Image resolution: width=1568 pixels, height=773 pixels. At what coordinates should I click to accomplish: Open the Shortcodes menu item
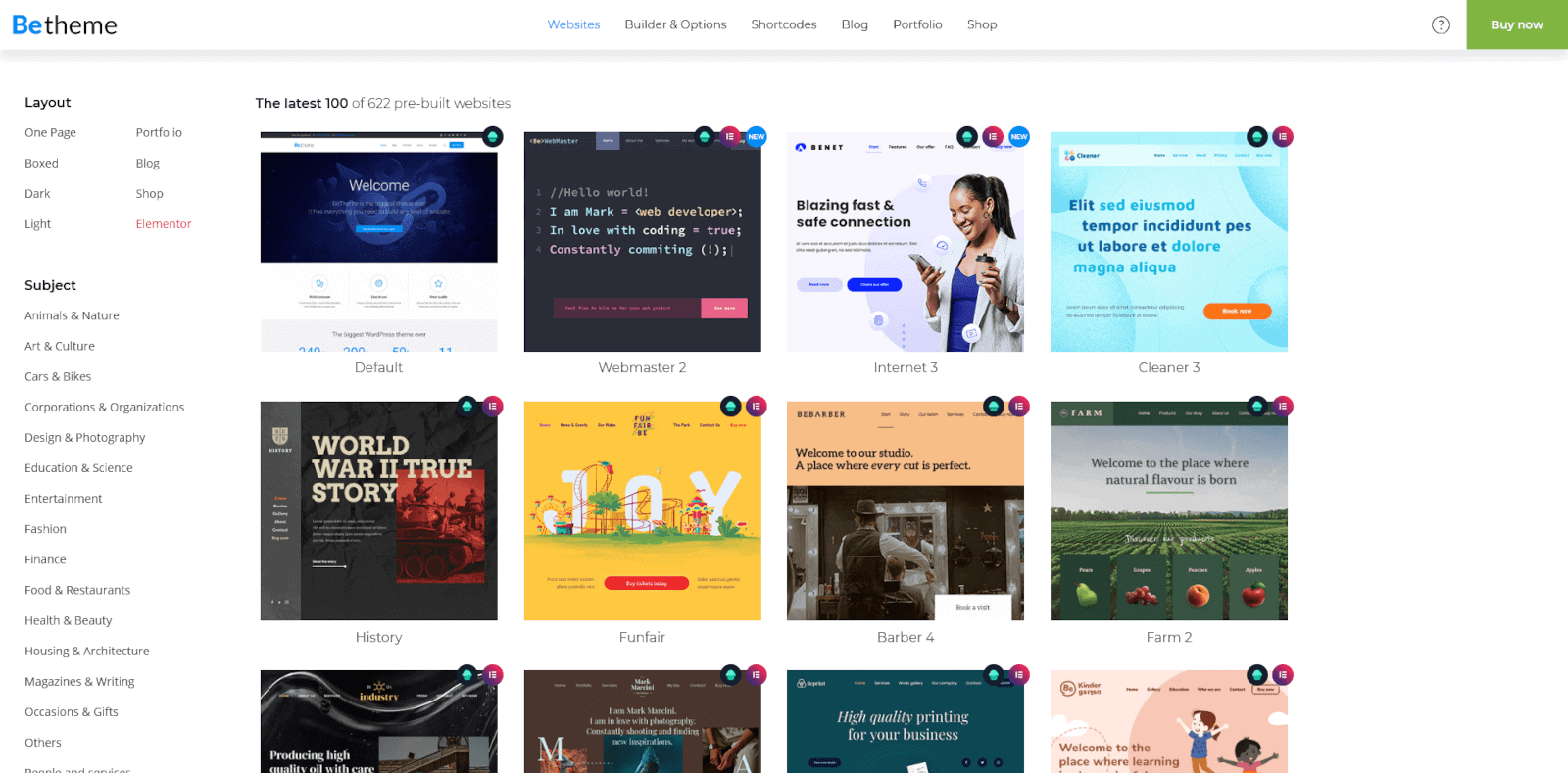tap(783, 24)
